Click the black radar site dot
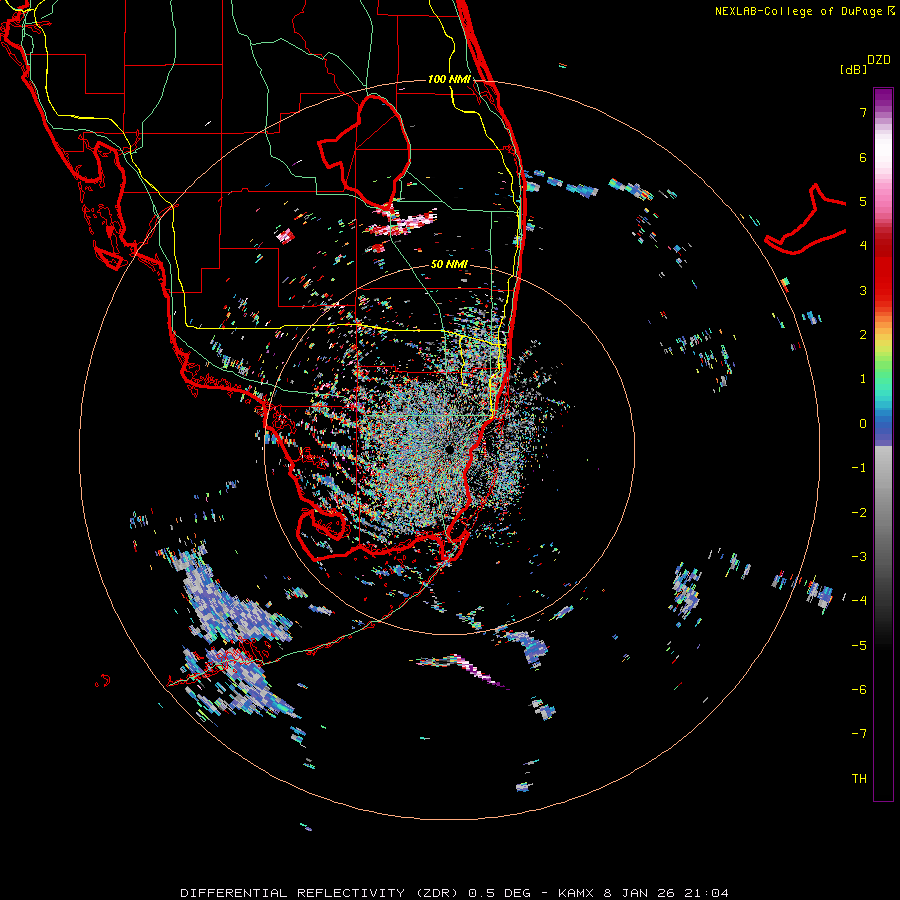The width and height of the screenshot is (900, 900). (x=449, y=449)
